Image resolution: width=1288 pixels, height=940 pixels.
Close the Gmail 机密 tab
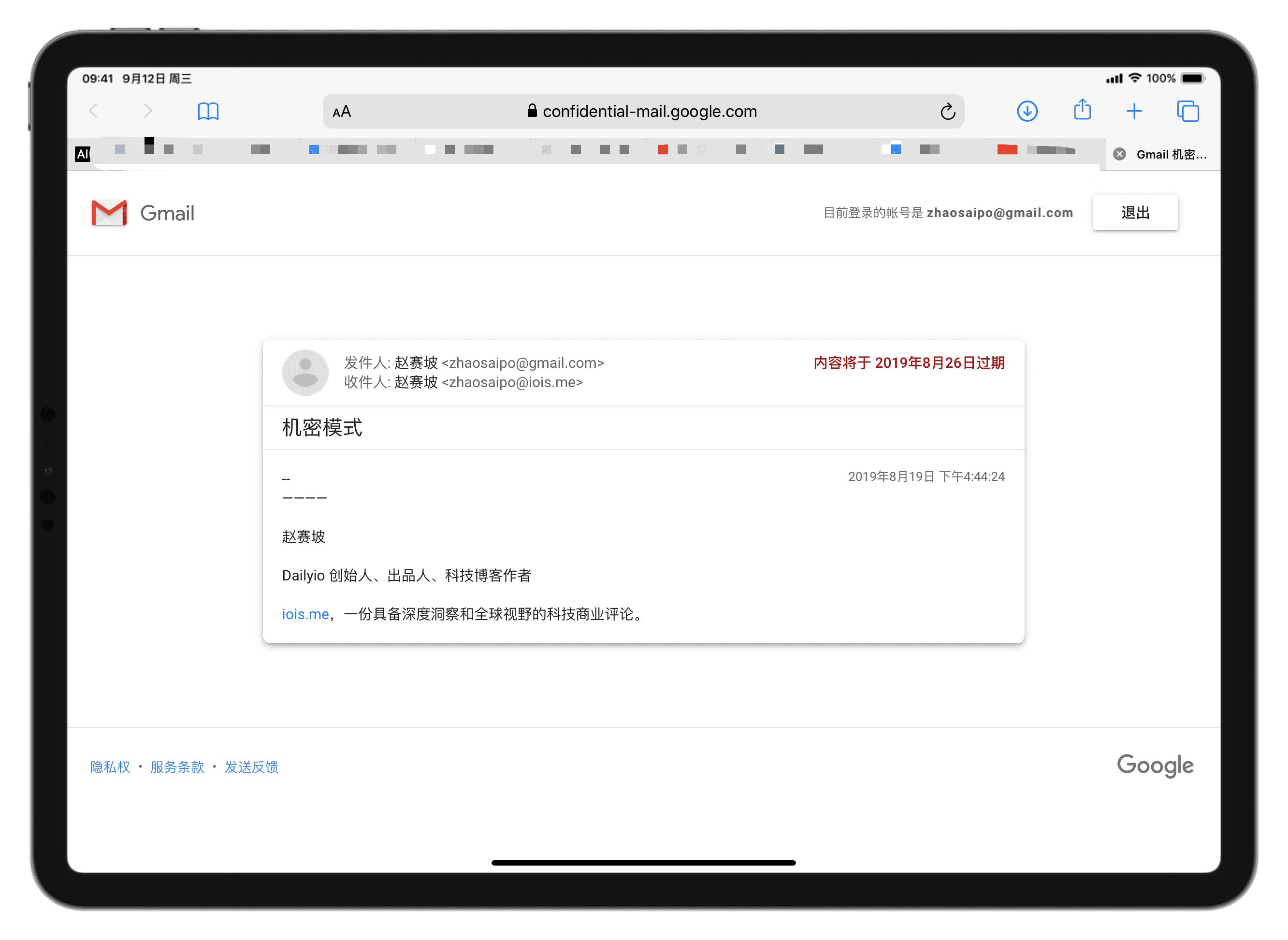1120,154
